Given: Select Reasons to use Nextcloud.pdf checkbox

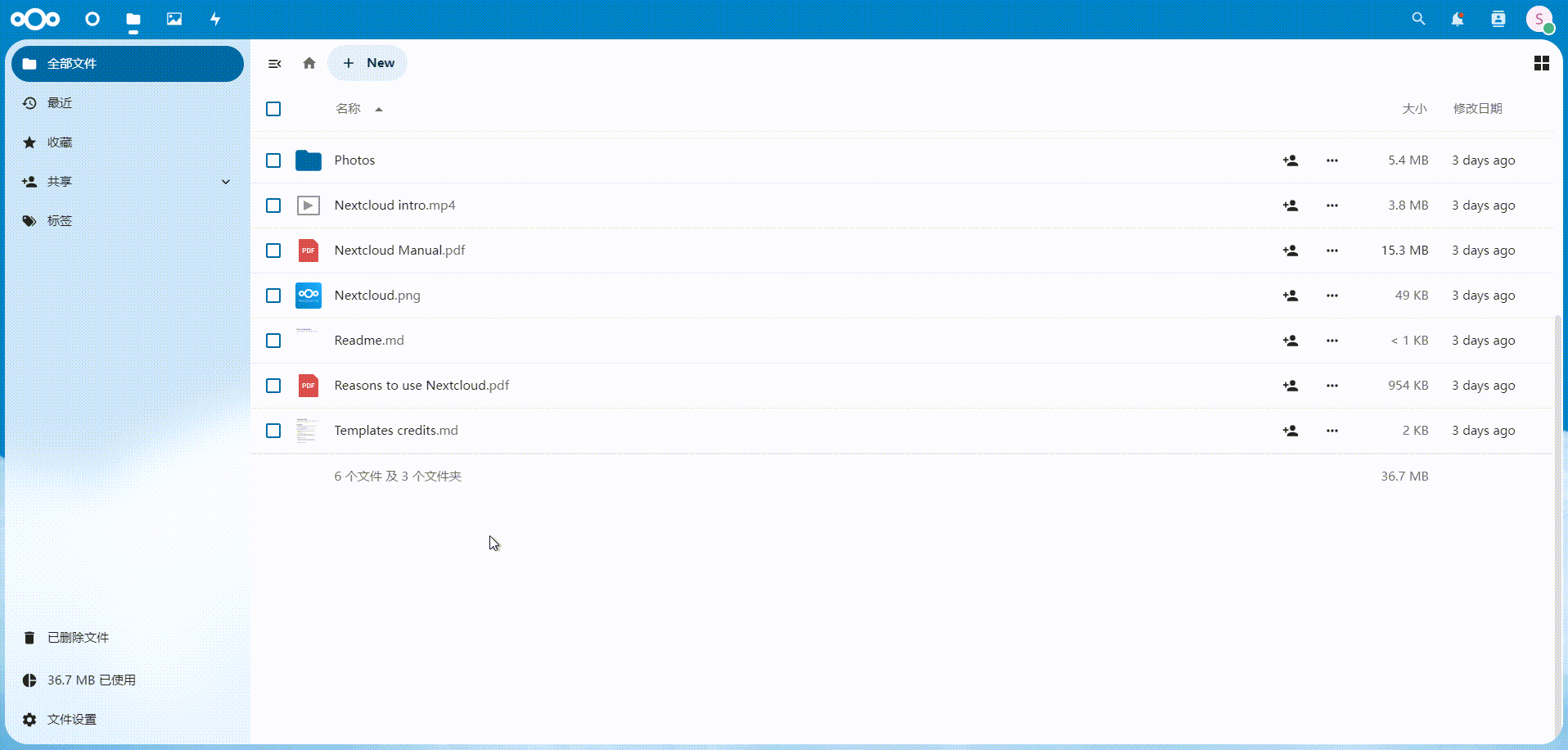Looking at the screenshot, I should point(273,386).
